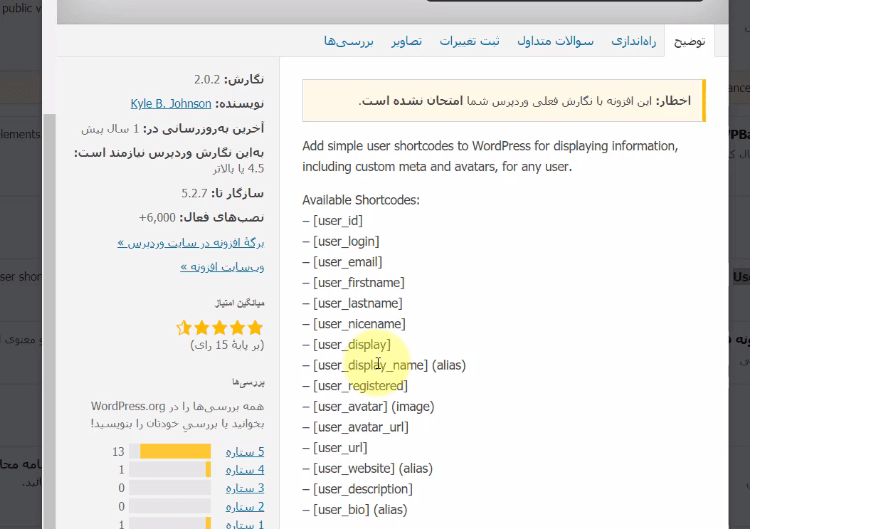The height and width of the screenshot is (529, 870).
Task: Click the [user_display_name] shortcode text
Action: [371, 365]
